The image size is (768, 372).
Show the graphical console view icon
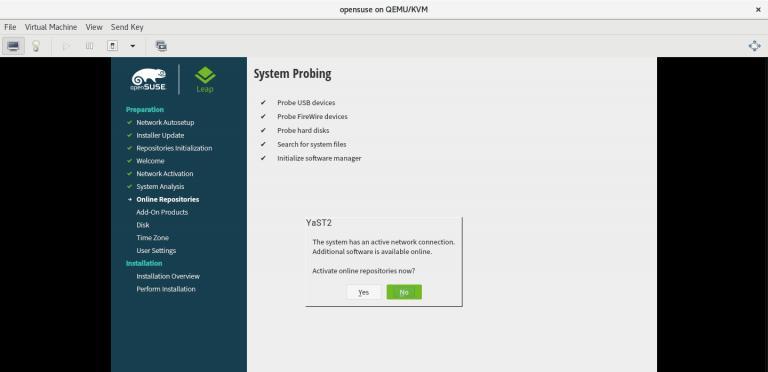tap(13, 46)
